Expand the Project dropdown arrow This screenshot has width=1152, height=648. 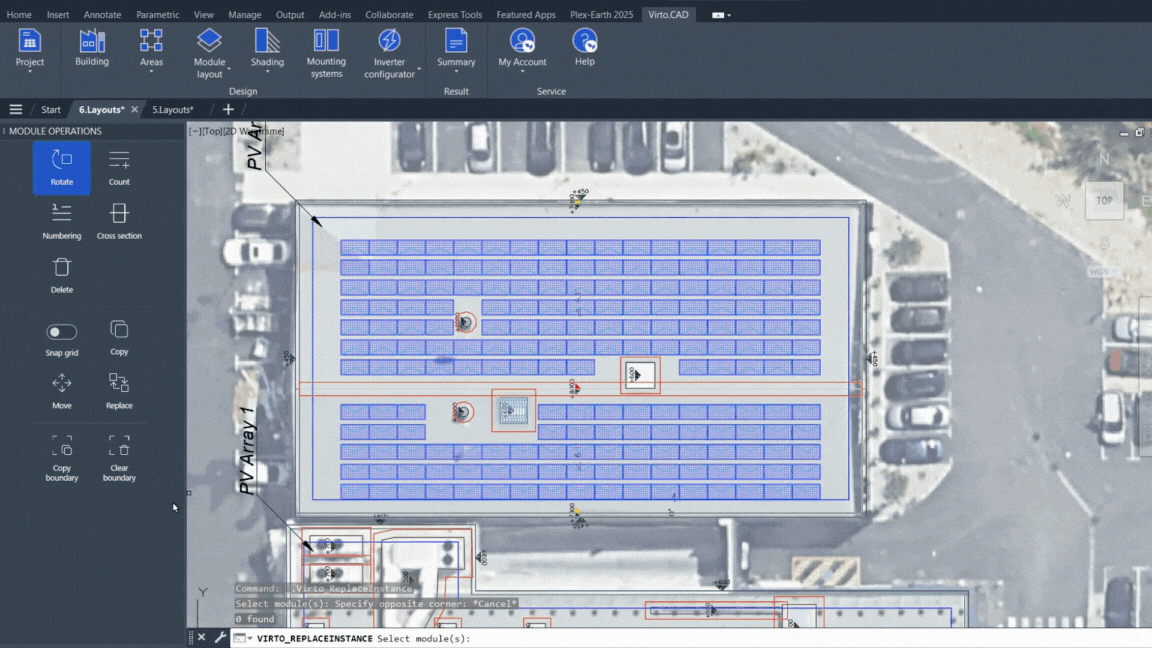click(x=29, y=72)
